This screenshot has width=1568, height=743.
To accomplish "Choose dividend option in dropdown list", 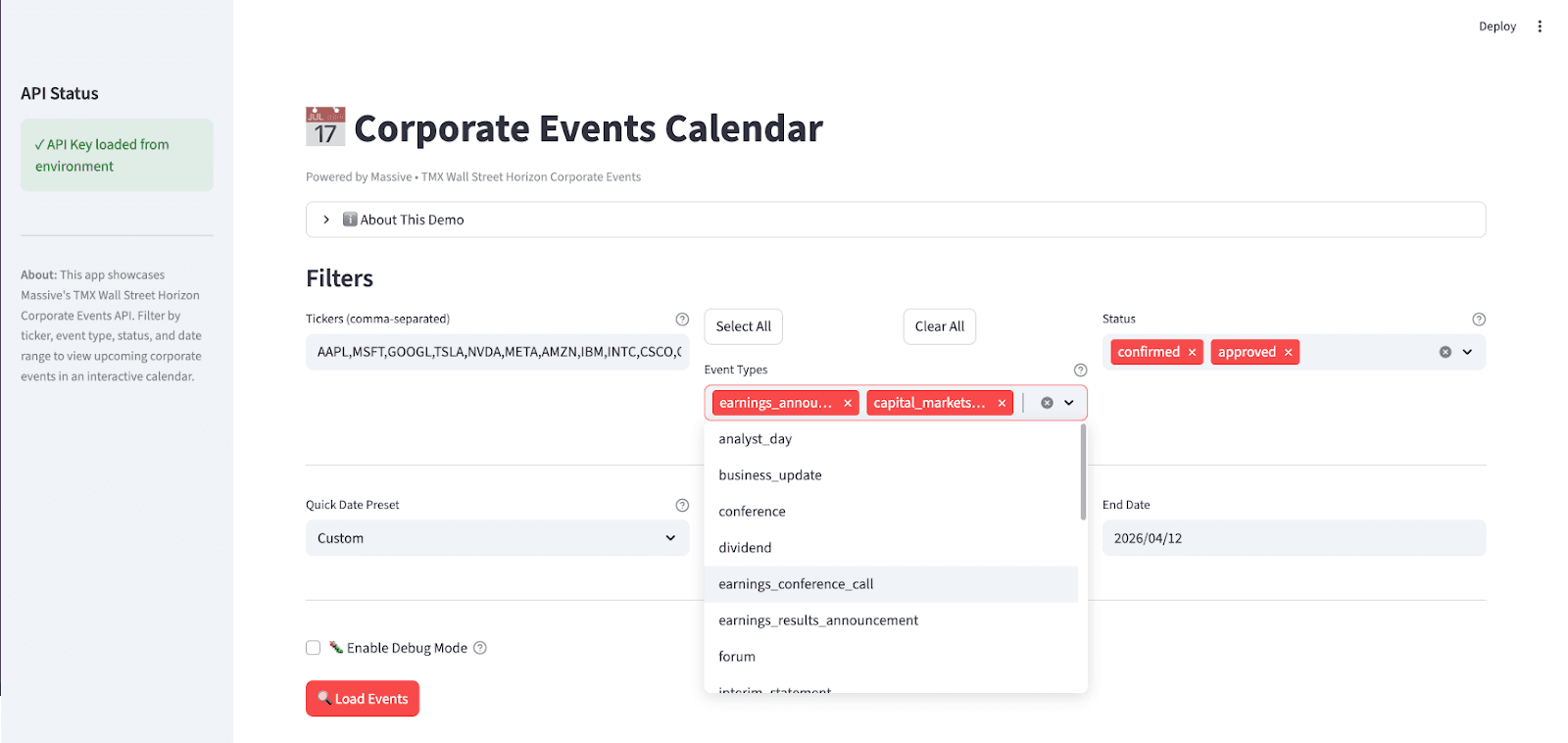I will (x=745, y=548).
